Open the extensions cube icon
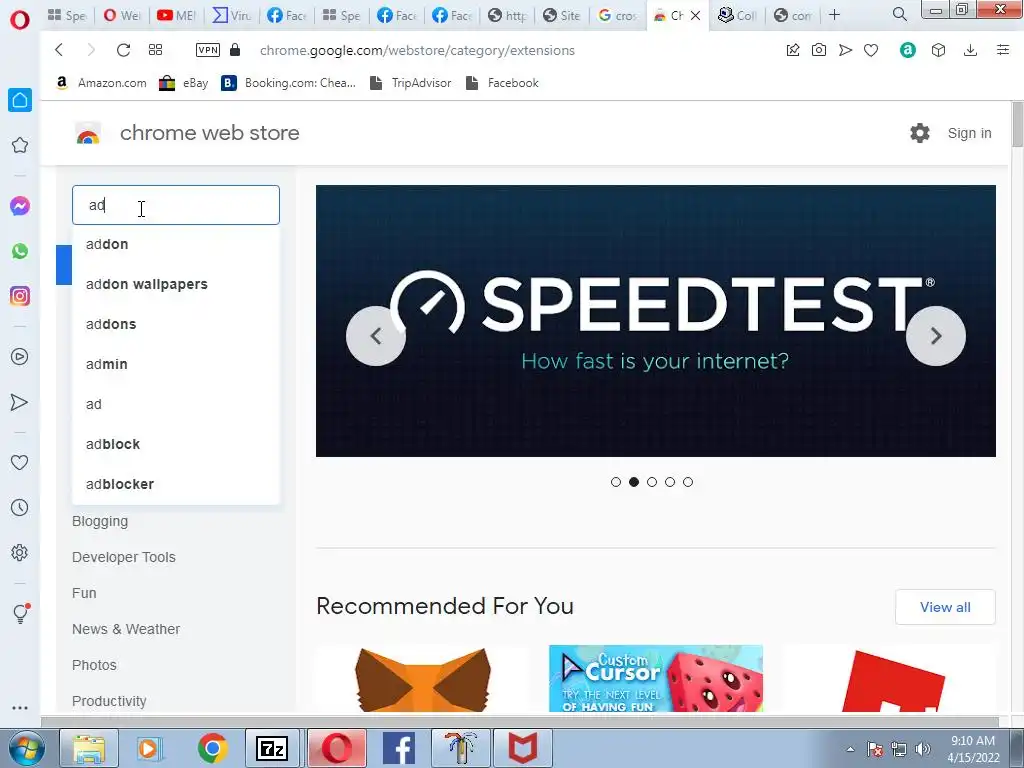Screen dimensions: 1024x768 pos(938,50)
